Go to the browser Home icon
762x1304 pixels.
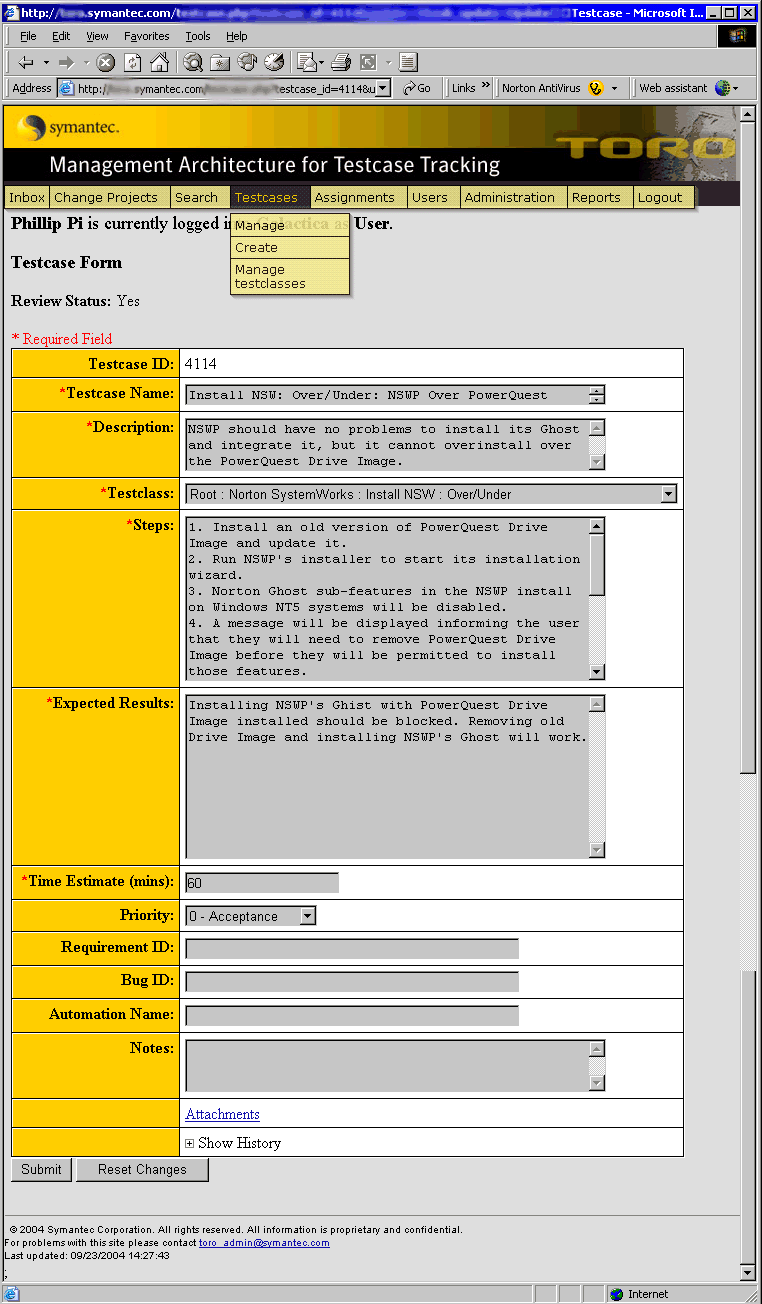159,62
